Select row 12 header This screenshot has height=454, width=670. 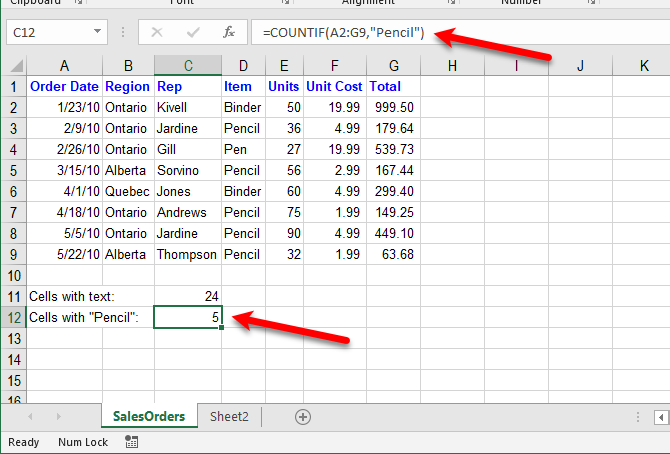12,317
